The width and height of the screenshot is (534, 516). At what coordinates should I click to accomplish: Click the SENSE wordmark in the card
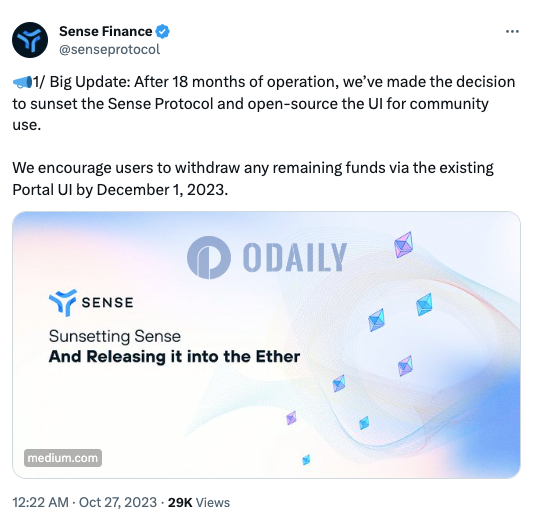click(x=107, y=302)
